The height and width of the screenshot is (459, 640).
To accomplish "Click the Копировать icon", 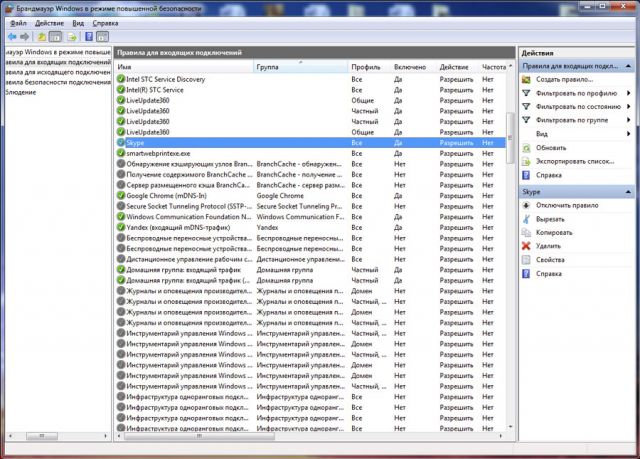I will click(527, 233).
